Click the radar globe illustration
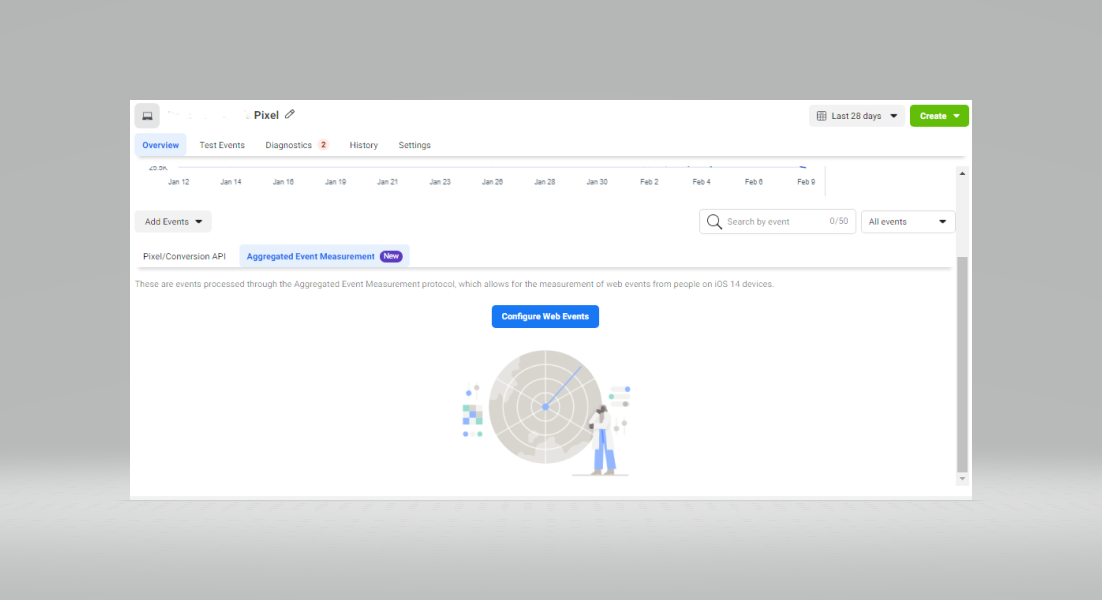Image resolution: width=1102 pixels, height=600 pixels. tap(545, 406)
